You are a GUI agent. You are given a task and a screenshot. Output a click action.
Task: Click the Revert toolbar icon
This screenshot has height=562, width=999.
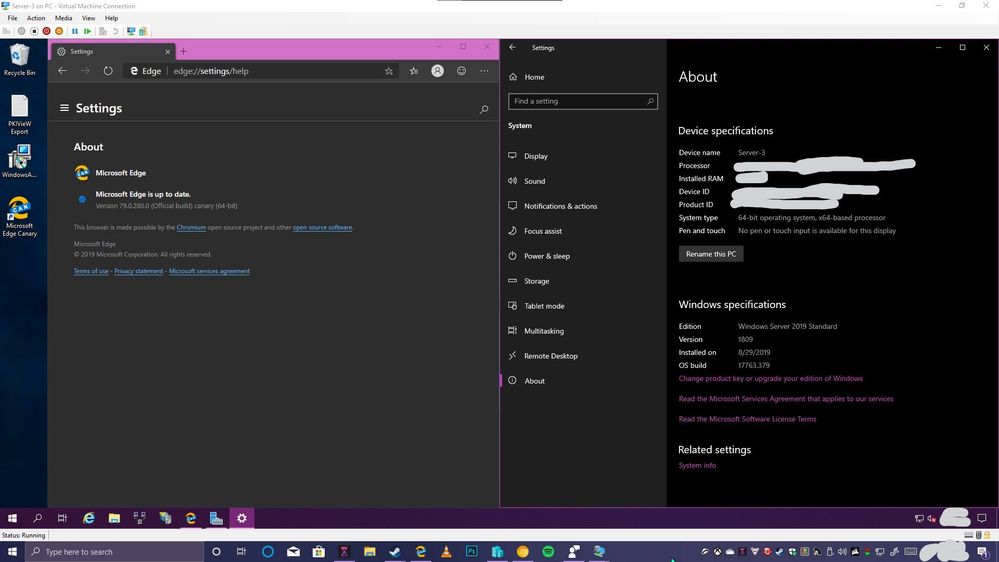115,31
